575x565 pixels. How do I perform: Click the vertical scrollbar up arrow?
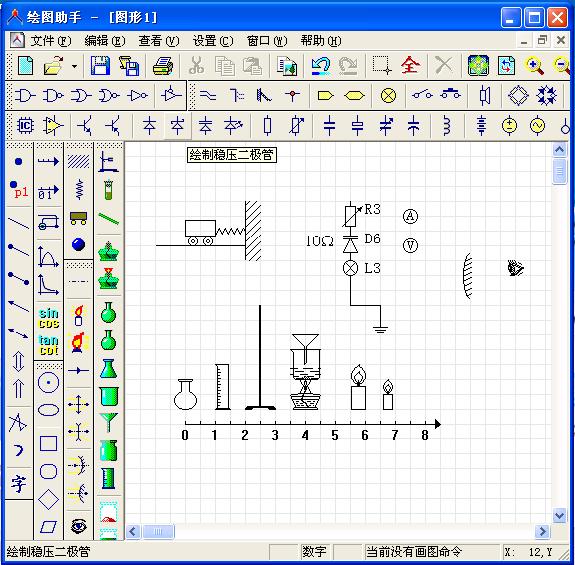[x=559, y=150]
